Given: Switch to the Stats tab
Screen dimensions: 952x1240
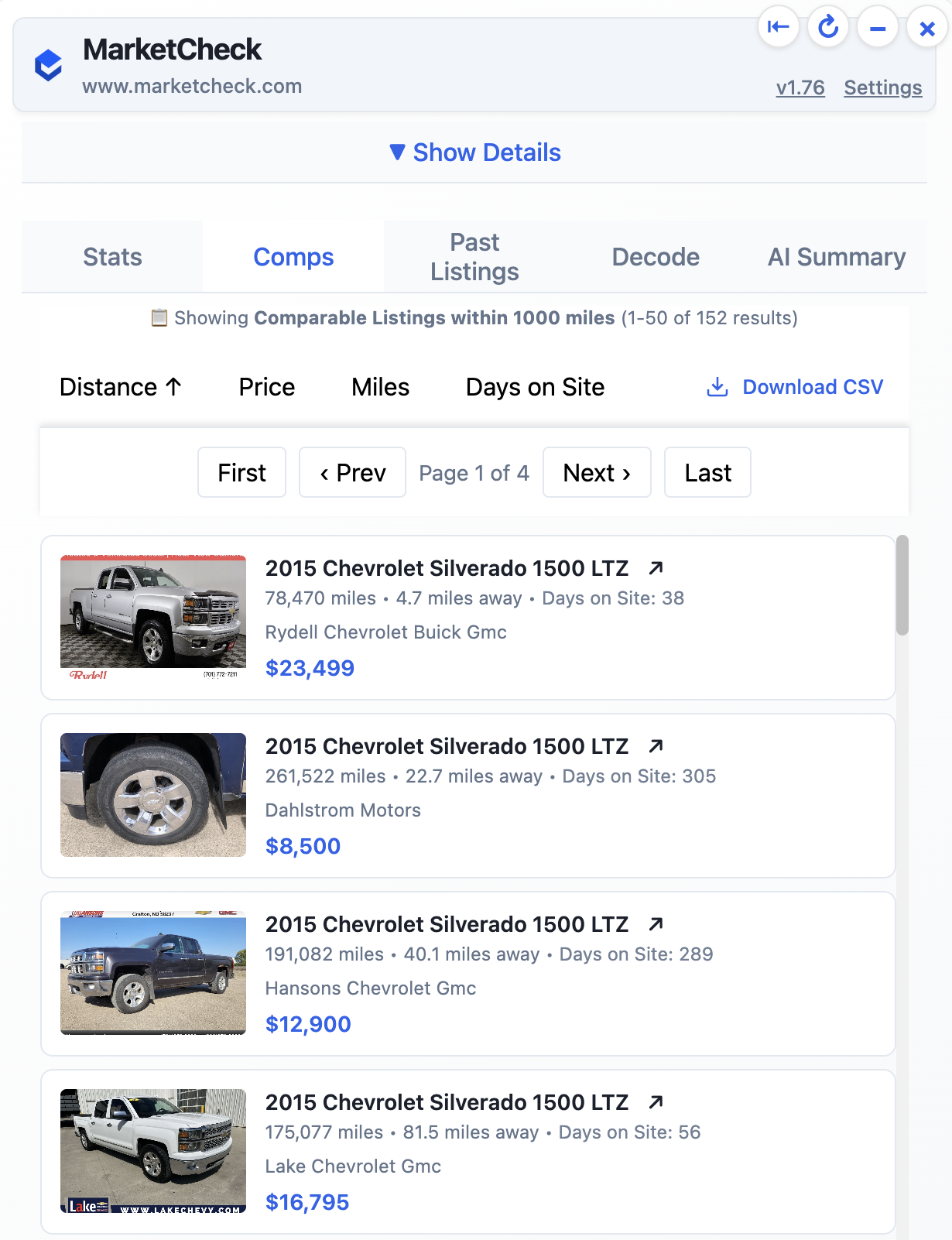Looking at the screenshot, I should pyautogui.click(x=112, y=257).
